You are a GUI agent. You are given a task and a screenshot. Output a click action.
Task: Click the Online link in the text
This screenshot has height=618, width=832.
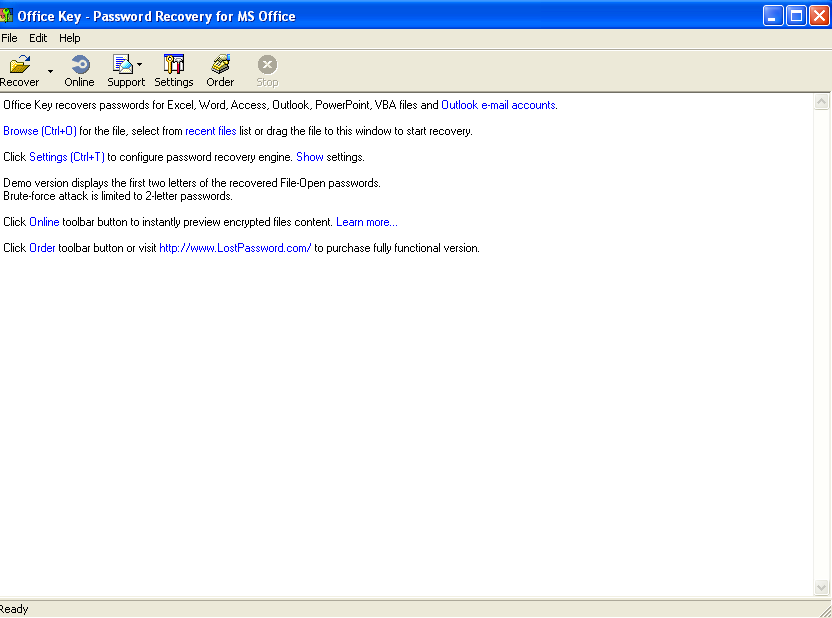pyautogui.click(x=44, y=222)
